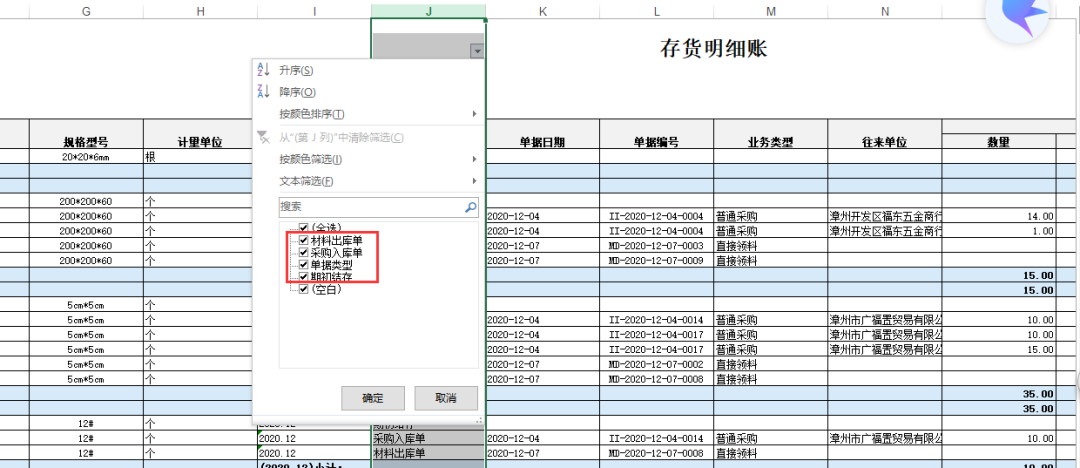Click the clear filter funnel icon
This screenshot has width=1080, height=468.
[x=263, y=137]
